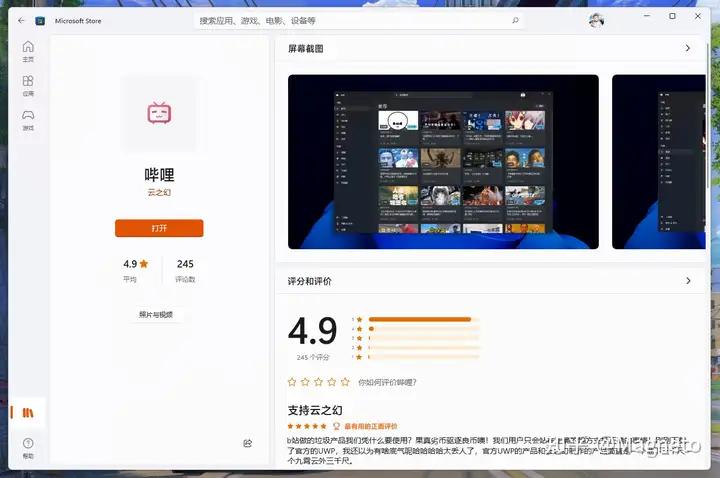
Task: Open the user profile avatar
Action: [x=596, y=19]
